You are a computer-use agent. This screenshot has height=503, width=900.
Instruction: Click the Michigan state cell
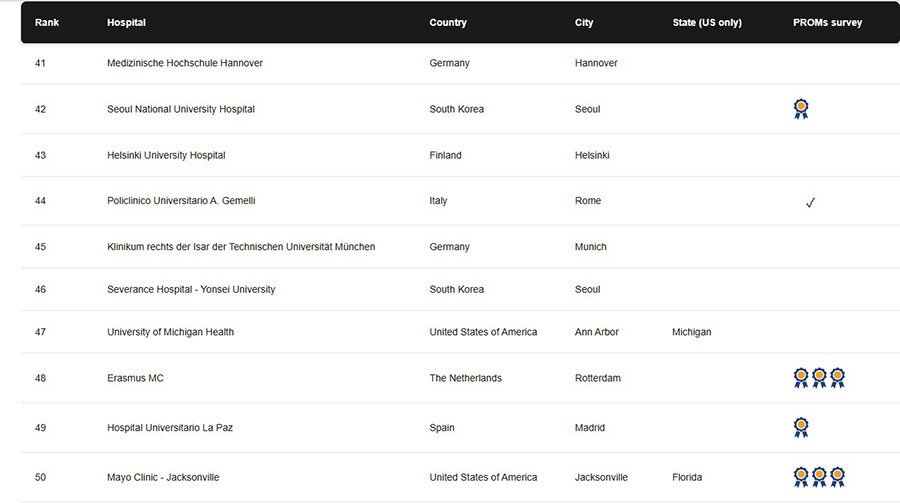pyautogui.click(x=692, y=332)
